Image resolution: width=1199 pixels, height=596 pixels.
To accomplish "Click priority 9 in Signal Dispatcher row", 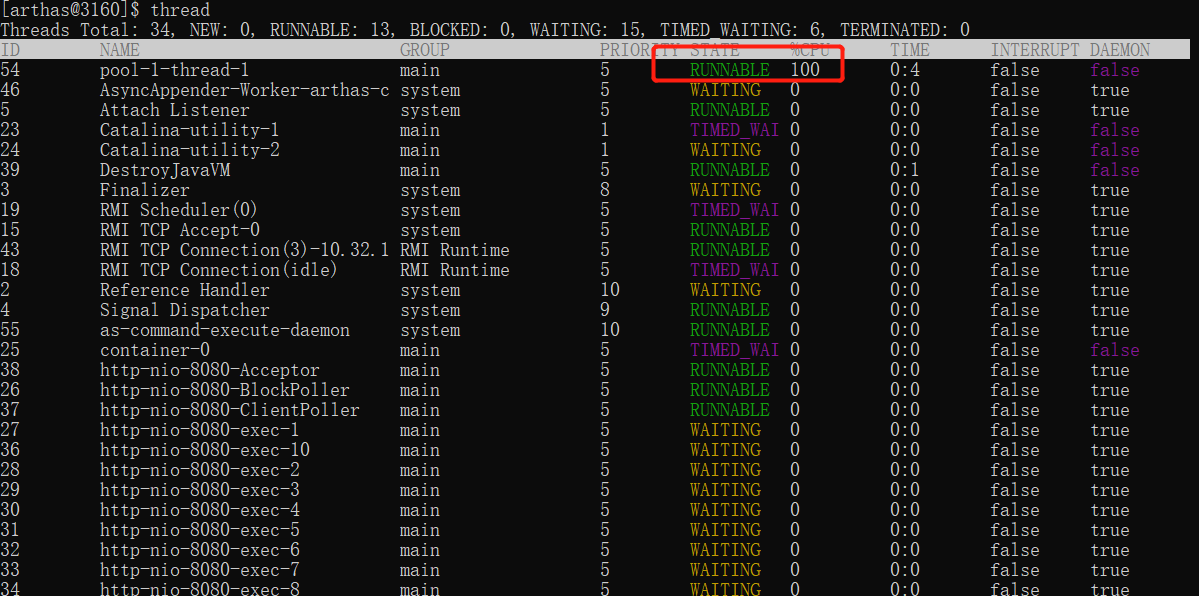I will click(605, 310).
